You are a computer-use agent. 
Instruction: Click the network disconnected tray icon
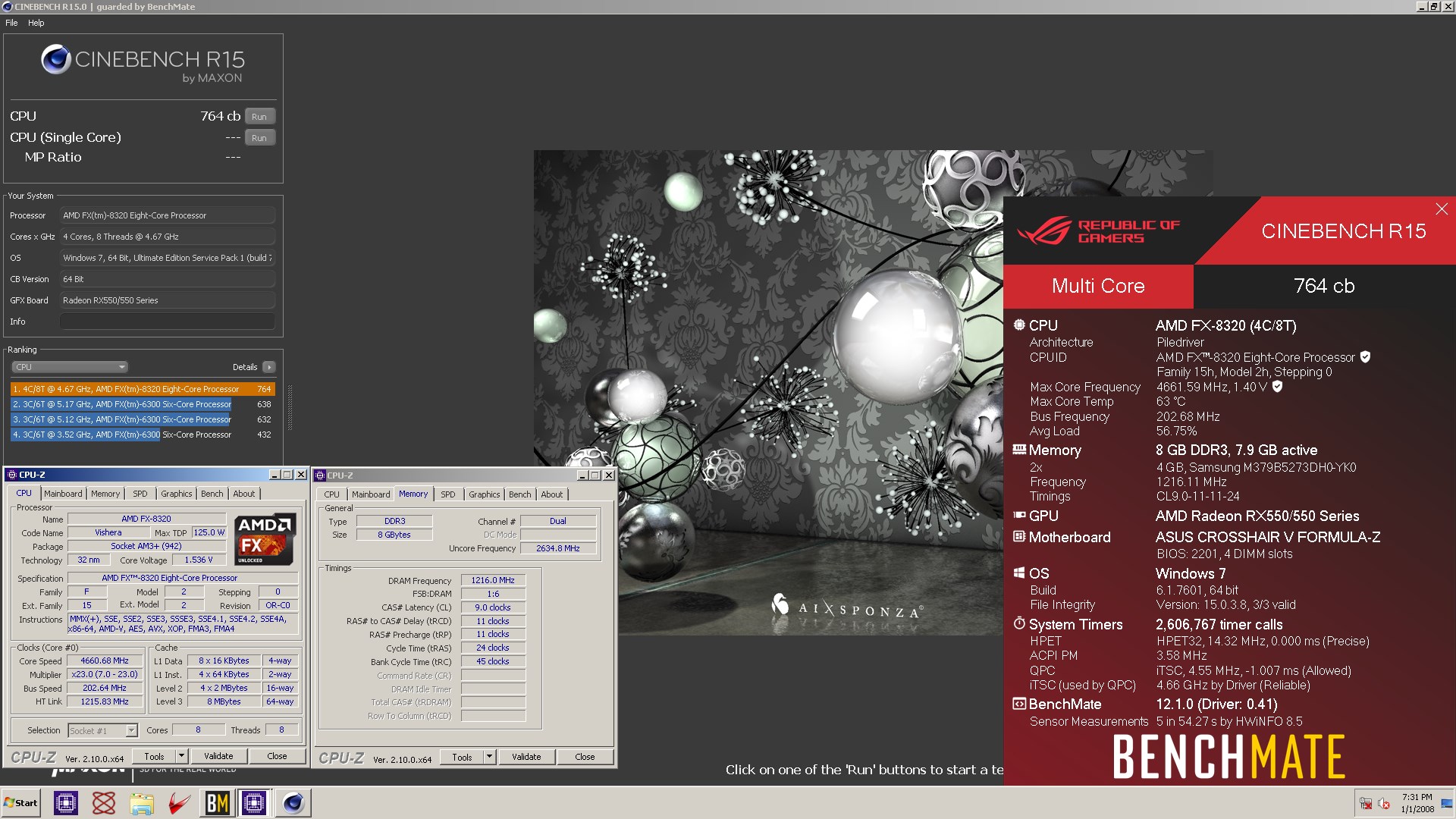coord(1366,803)
